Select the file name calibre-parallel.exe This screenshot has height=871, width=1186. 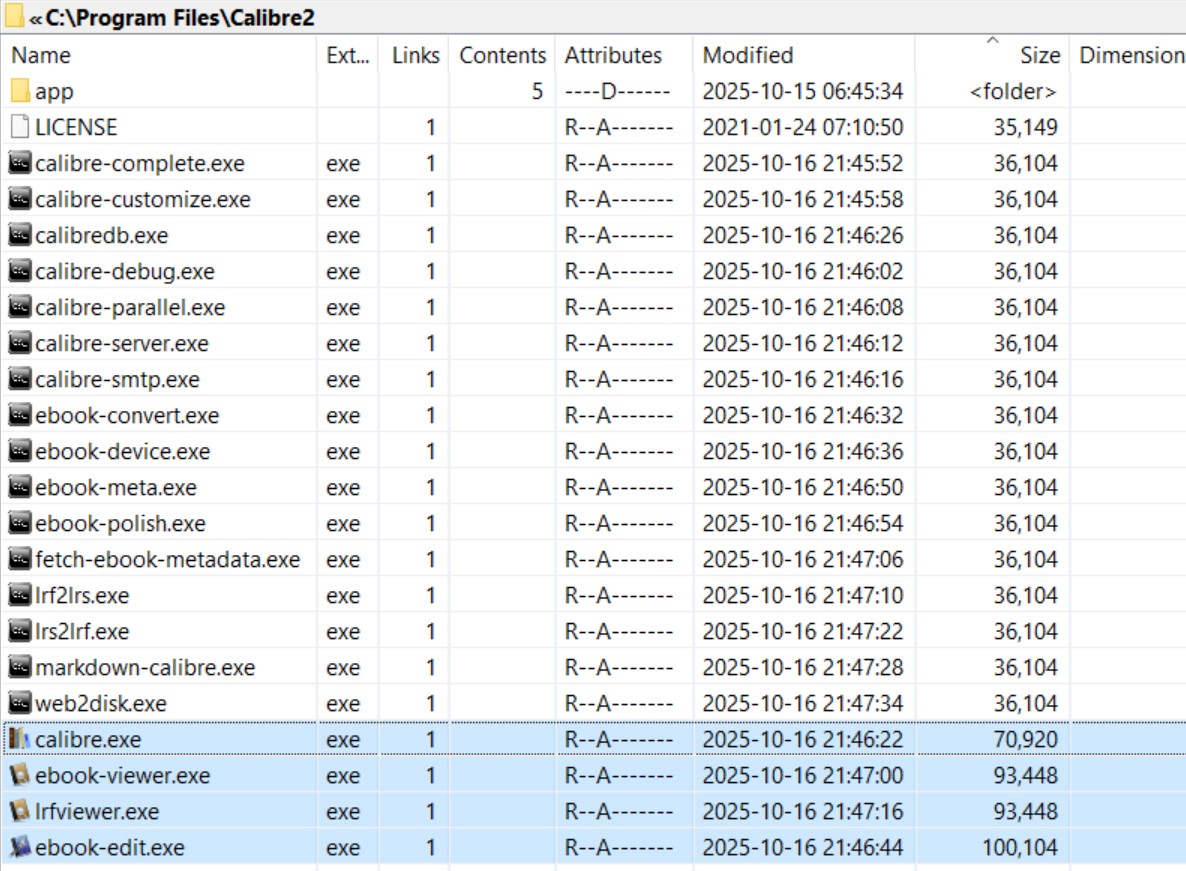point(130,308)
